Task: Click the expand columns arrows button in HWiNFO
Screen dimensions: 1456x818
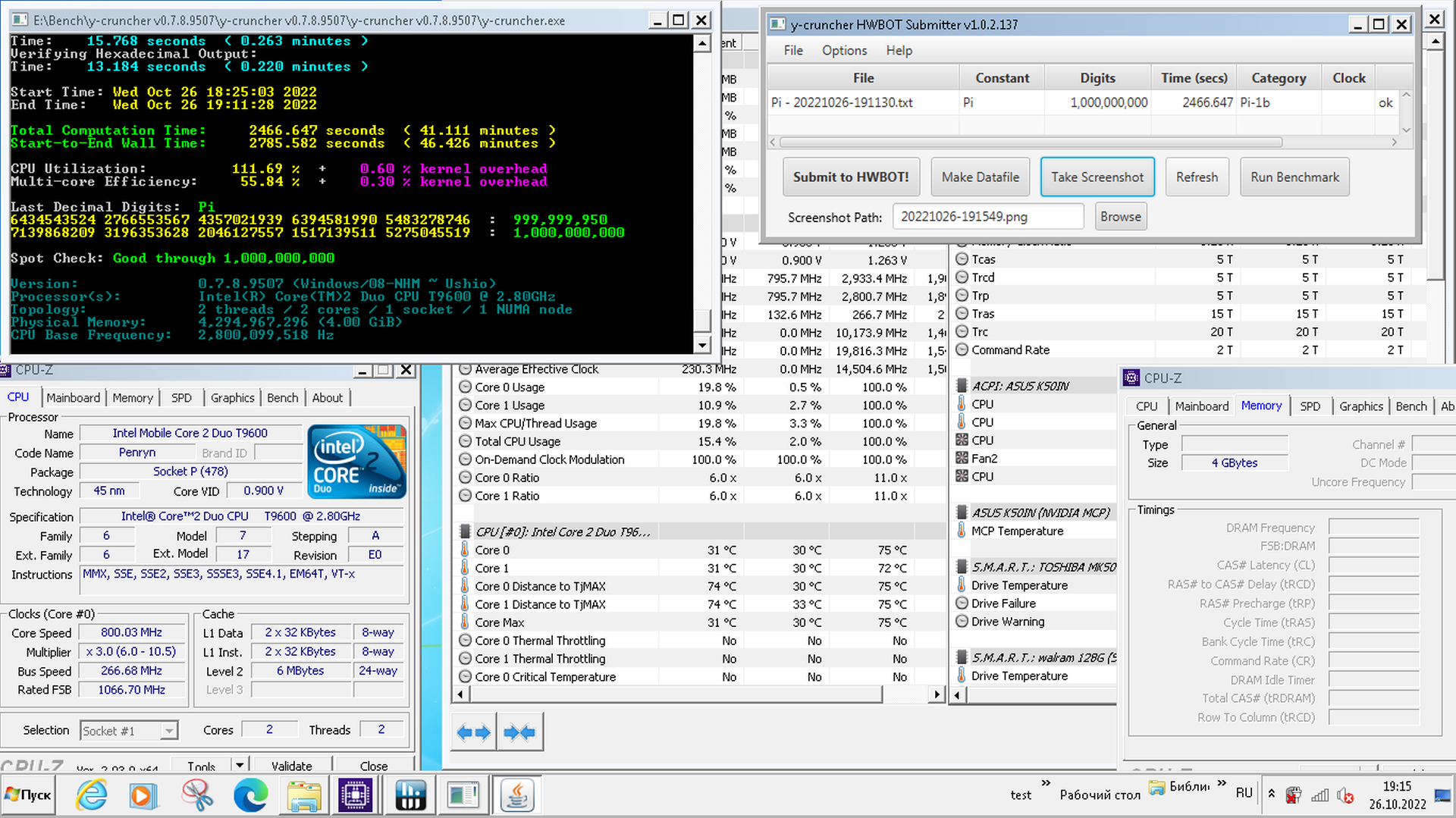Action: 474,732
